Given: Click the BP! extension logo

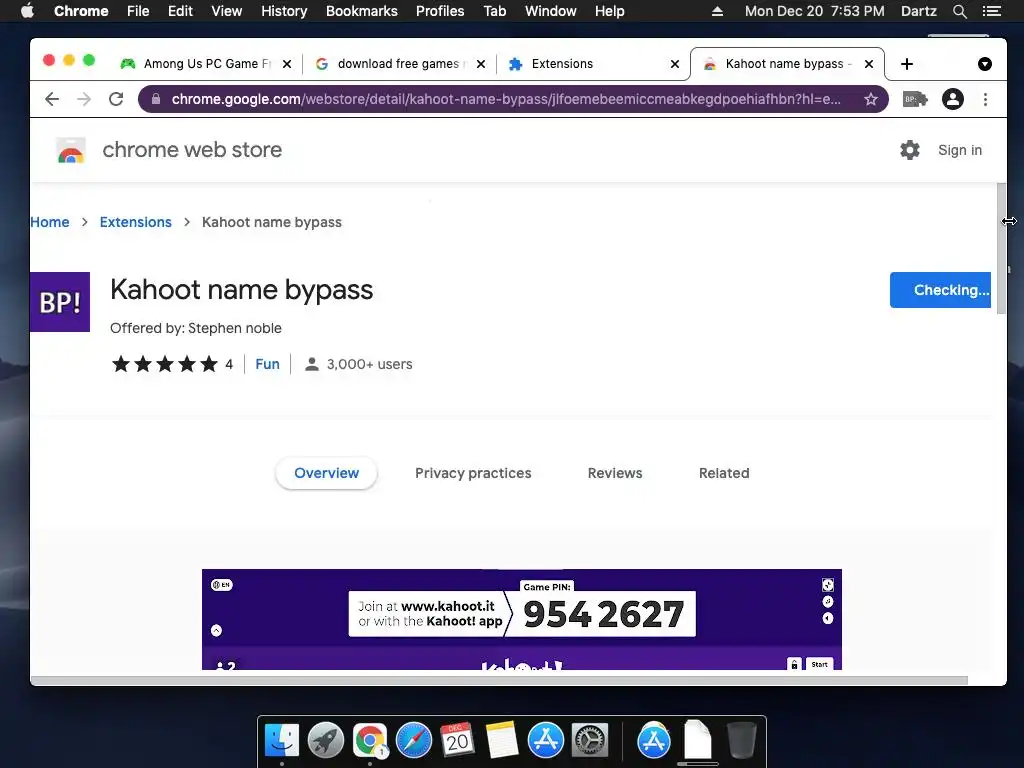Looking at the screenshot, I should [60, 302].
